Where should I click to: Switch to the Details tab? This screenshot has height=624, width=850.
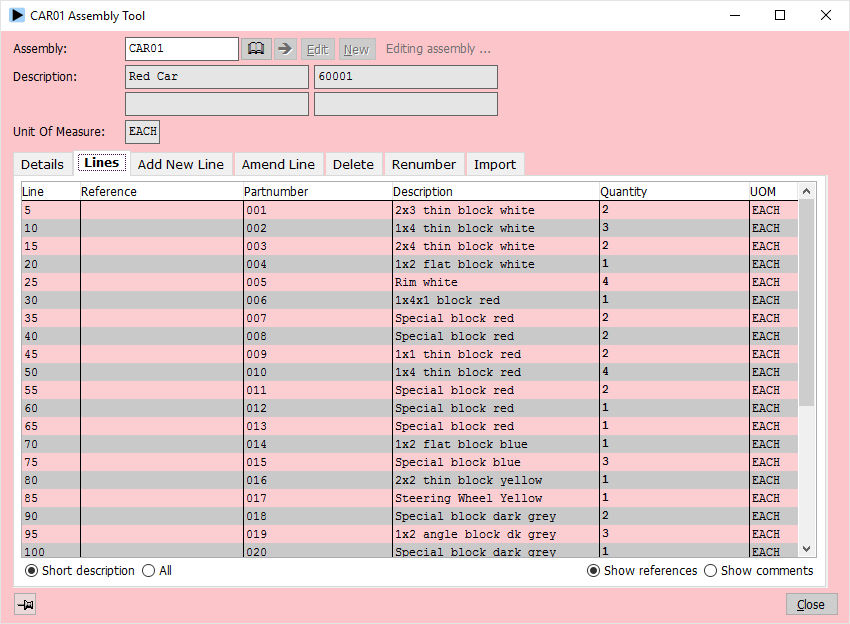click(x=42, y=164)
